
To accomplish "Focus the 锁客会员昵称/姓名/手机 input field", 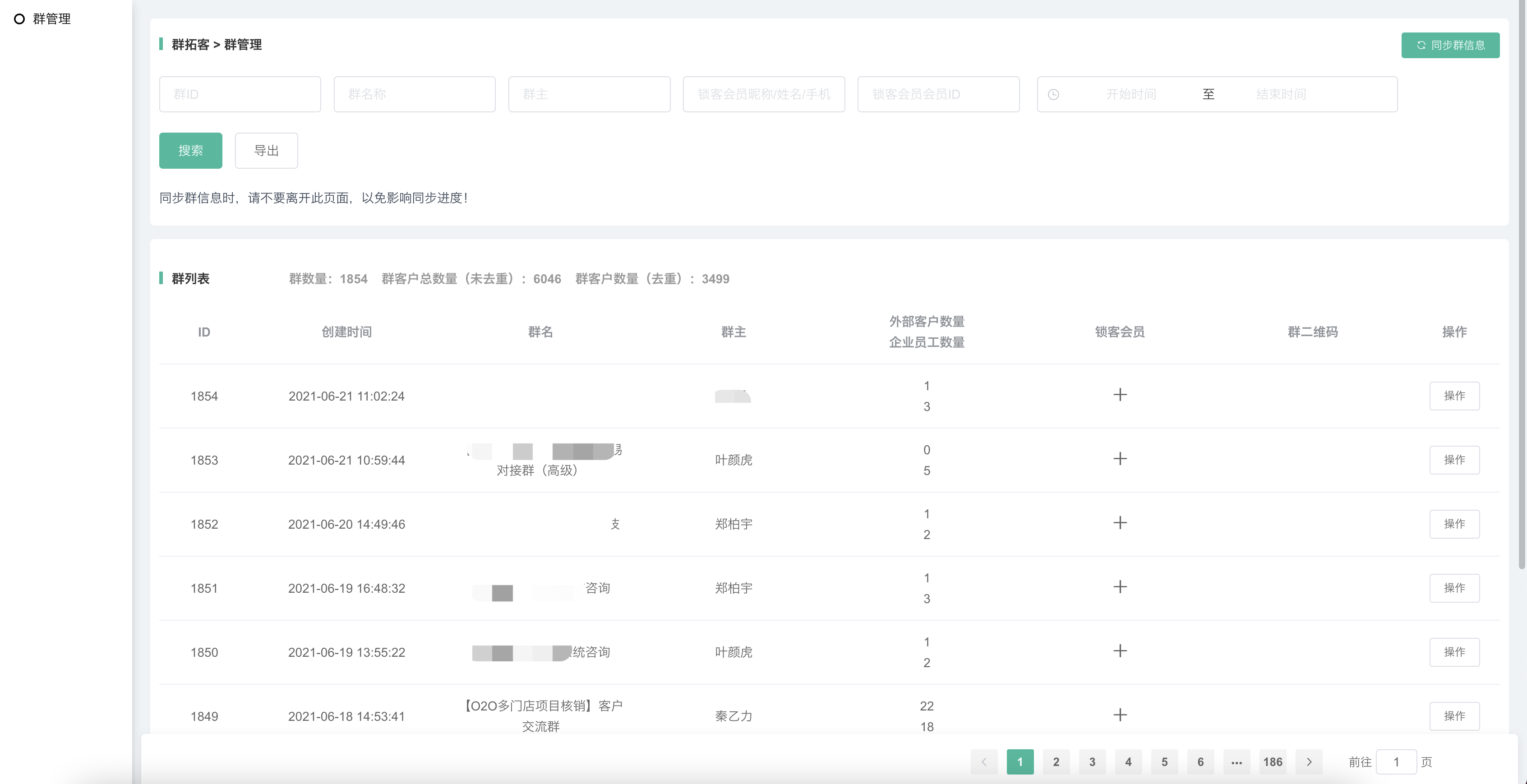I will tap(763, 94).
